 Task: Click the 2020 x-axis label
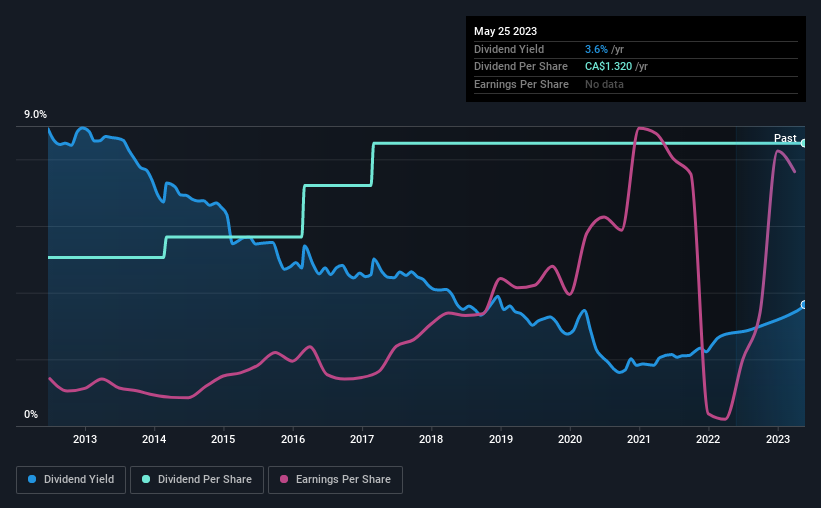[x=570, y=439]
